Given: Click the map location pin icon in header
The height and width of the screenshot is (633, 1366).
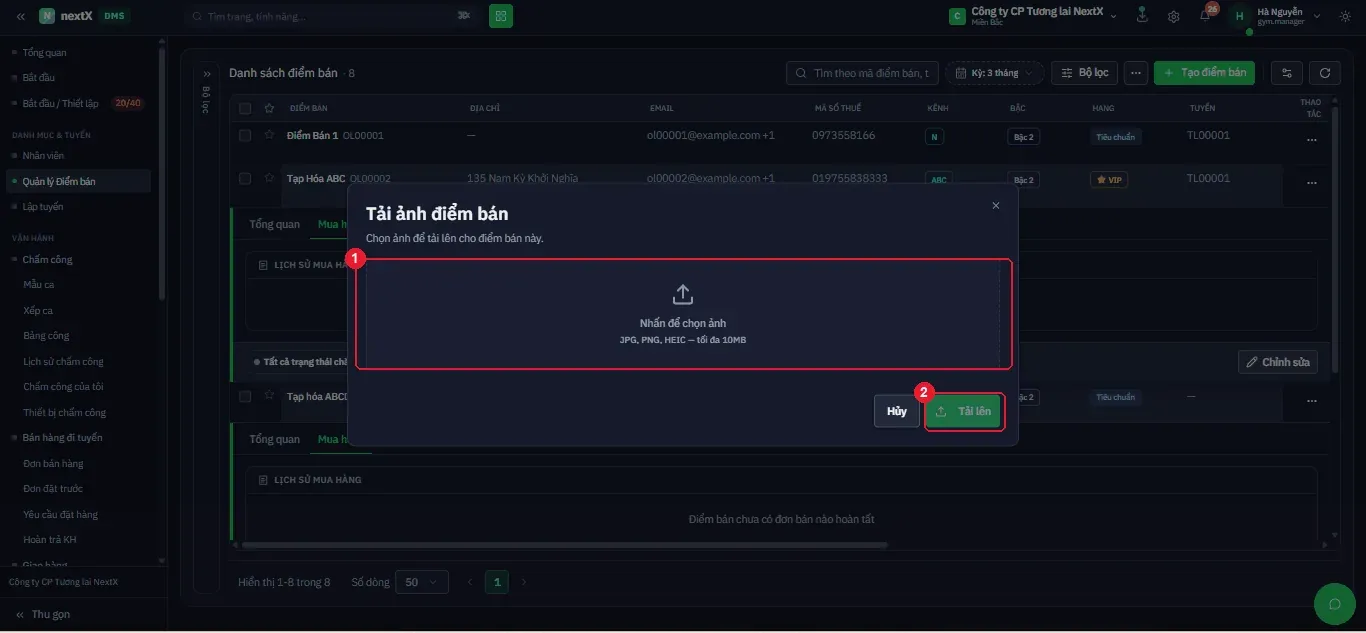Looking at the screenshot, I should pyautogui.click(x=1142, y=16).
